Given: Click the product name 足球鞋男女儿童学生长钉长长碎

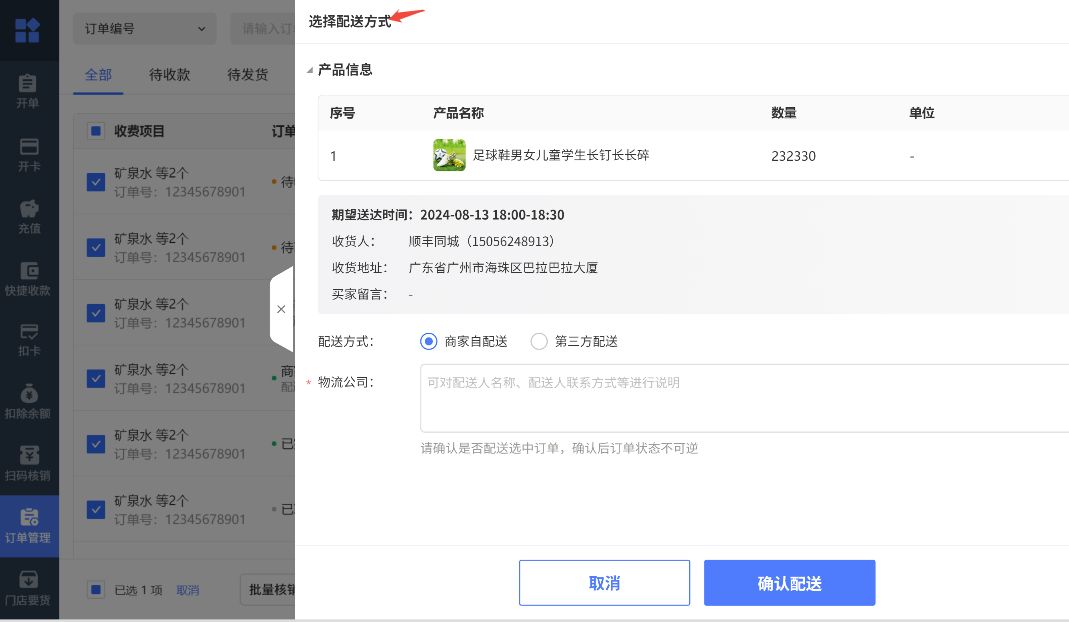Looking at the screenshot, I should [561, 156].
